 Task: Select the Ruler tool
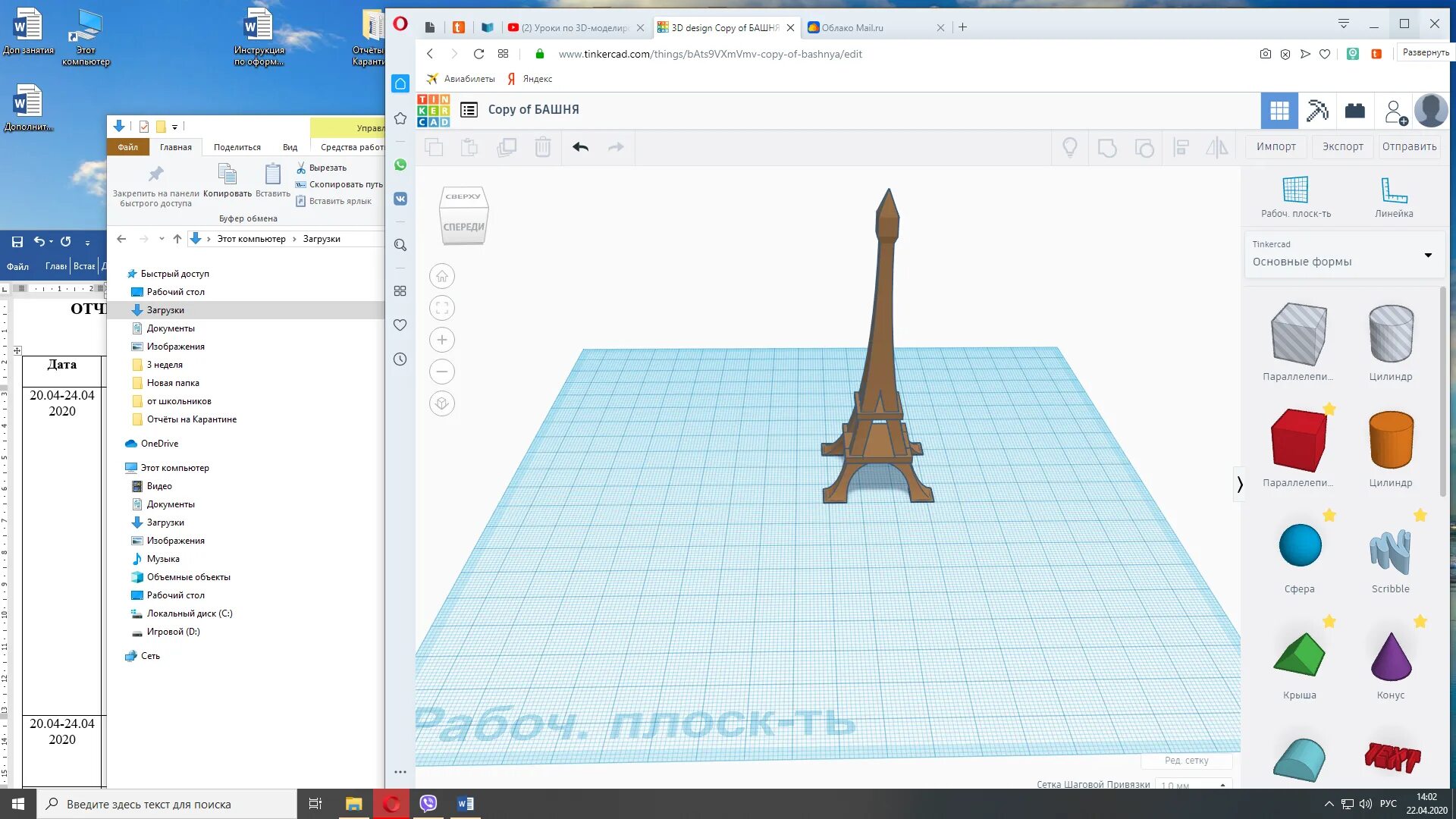coord(1394,197)
